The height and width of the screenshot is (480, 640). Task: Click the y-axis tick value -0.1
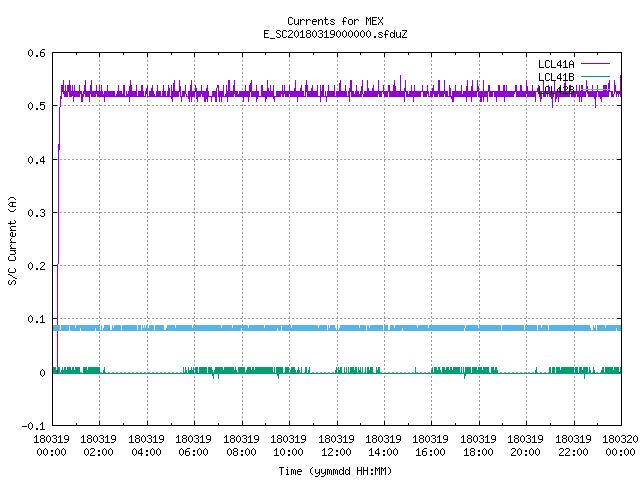point(33,426)
